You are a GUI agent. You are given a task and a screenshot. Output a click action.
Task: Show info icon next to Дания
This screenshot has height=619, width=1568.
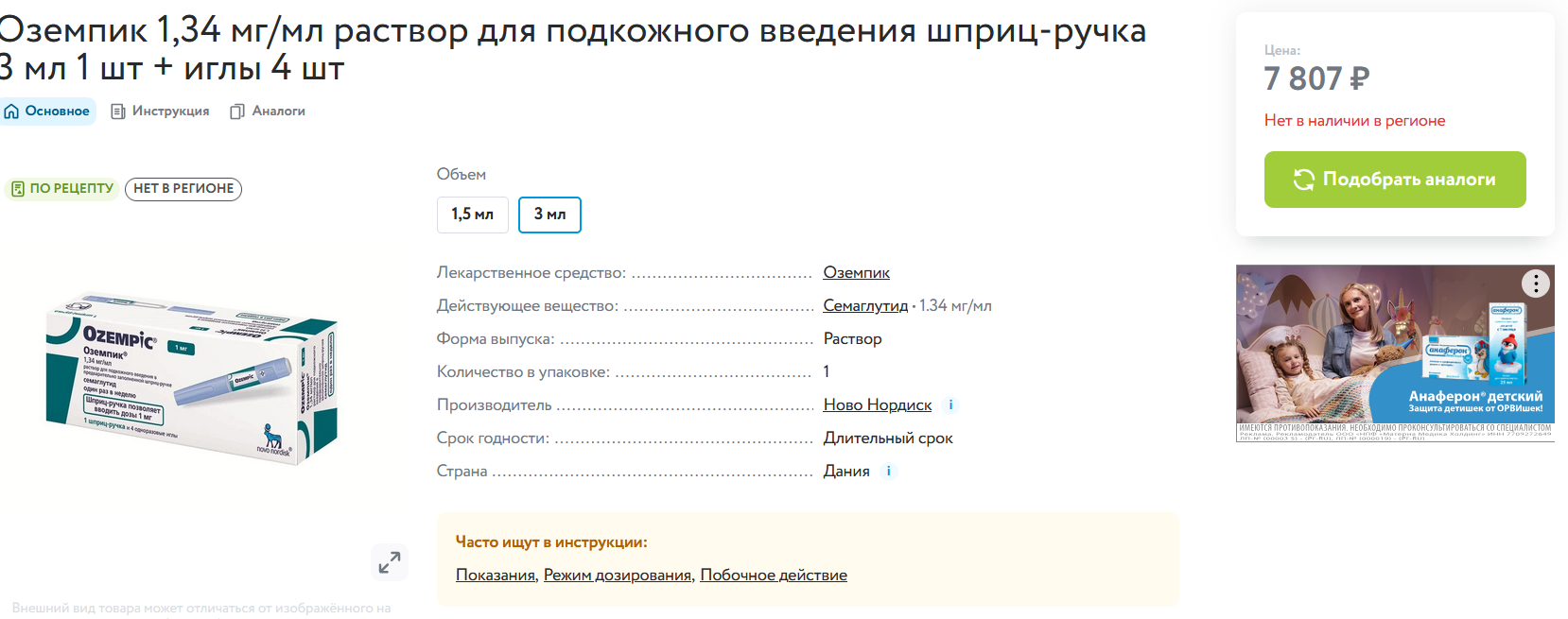888,471
